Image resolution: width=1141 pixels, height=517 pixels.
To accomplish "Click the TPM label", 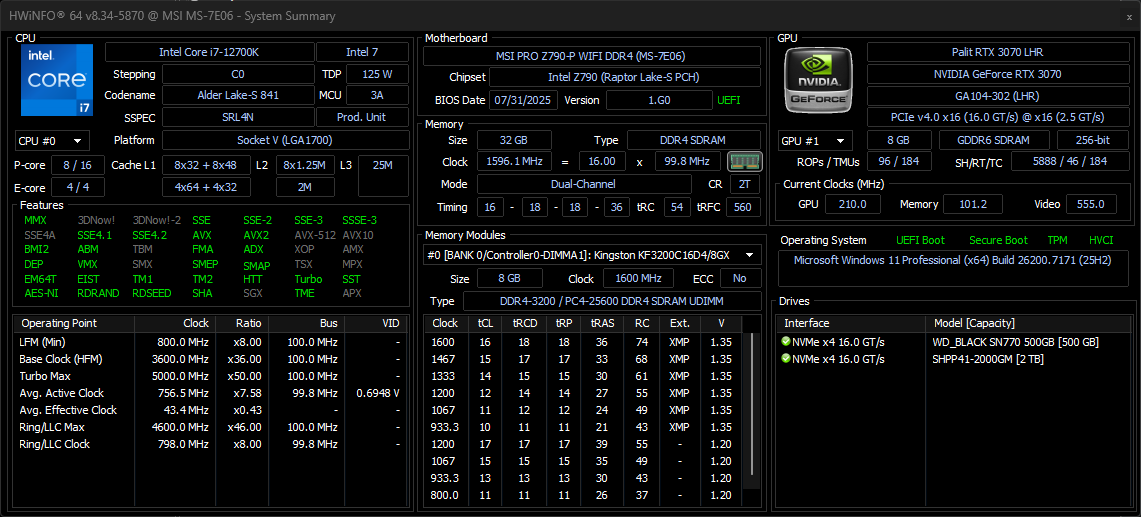I will coord(1057,240).
